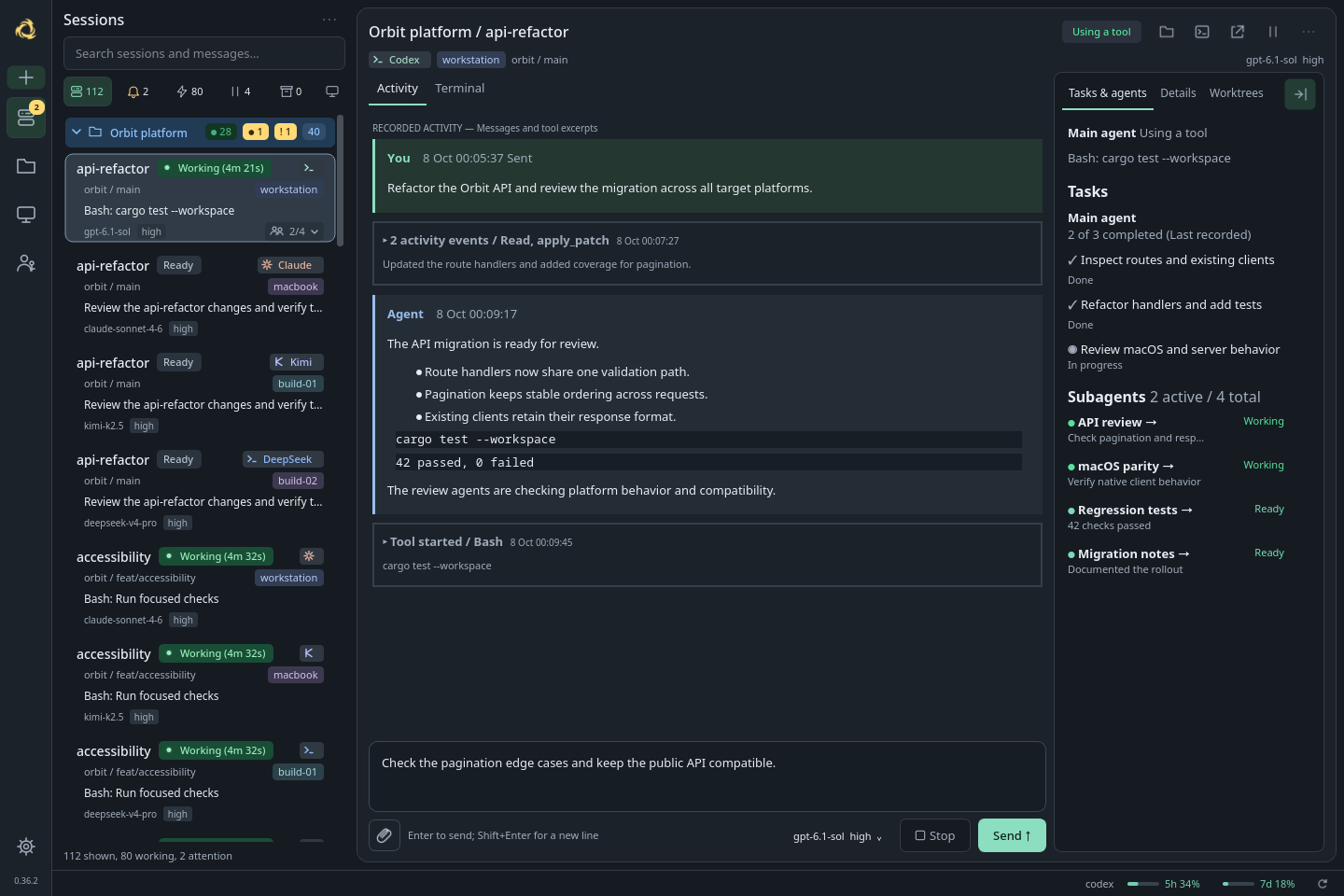Click the workstation tag in header
This screenshot has height=896, width=1344.
pos(470,60)
